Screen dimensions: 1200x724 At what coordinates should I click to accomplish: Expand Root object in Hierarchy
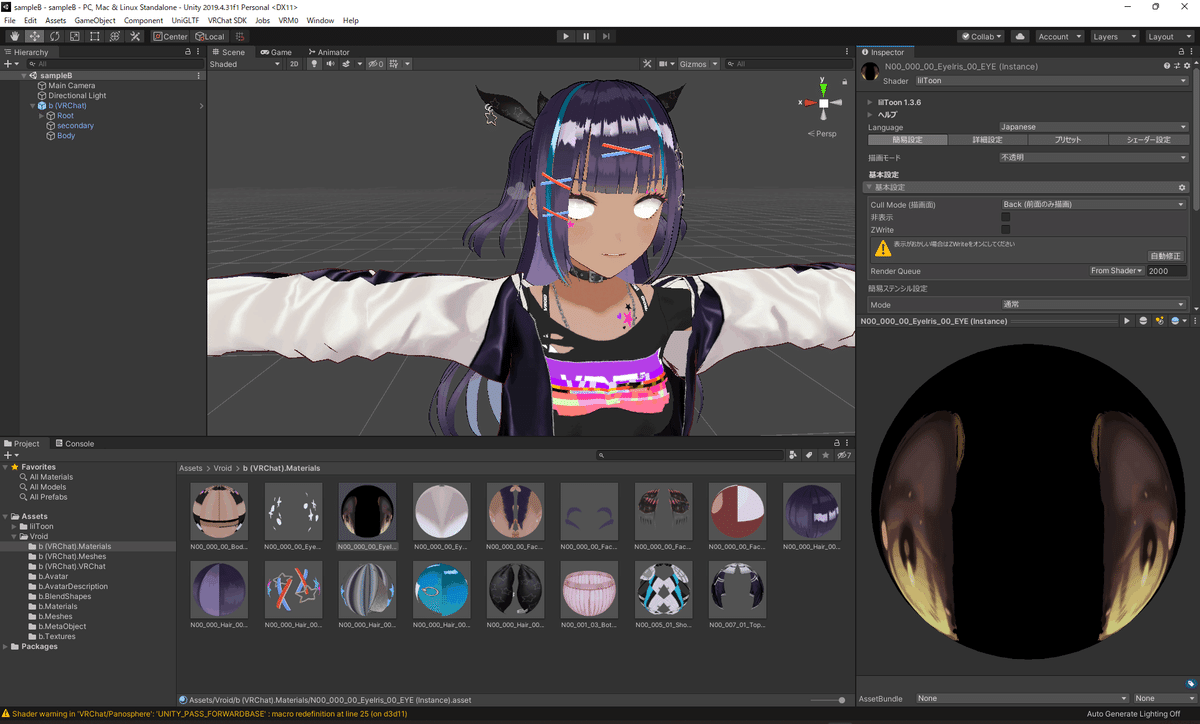tap(41, 116)
